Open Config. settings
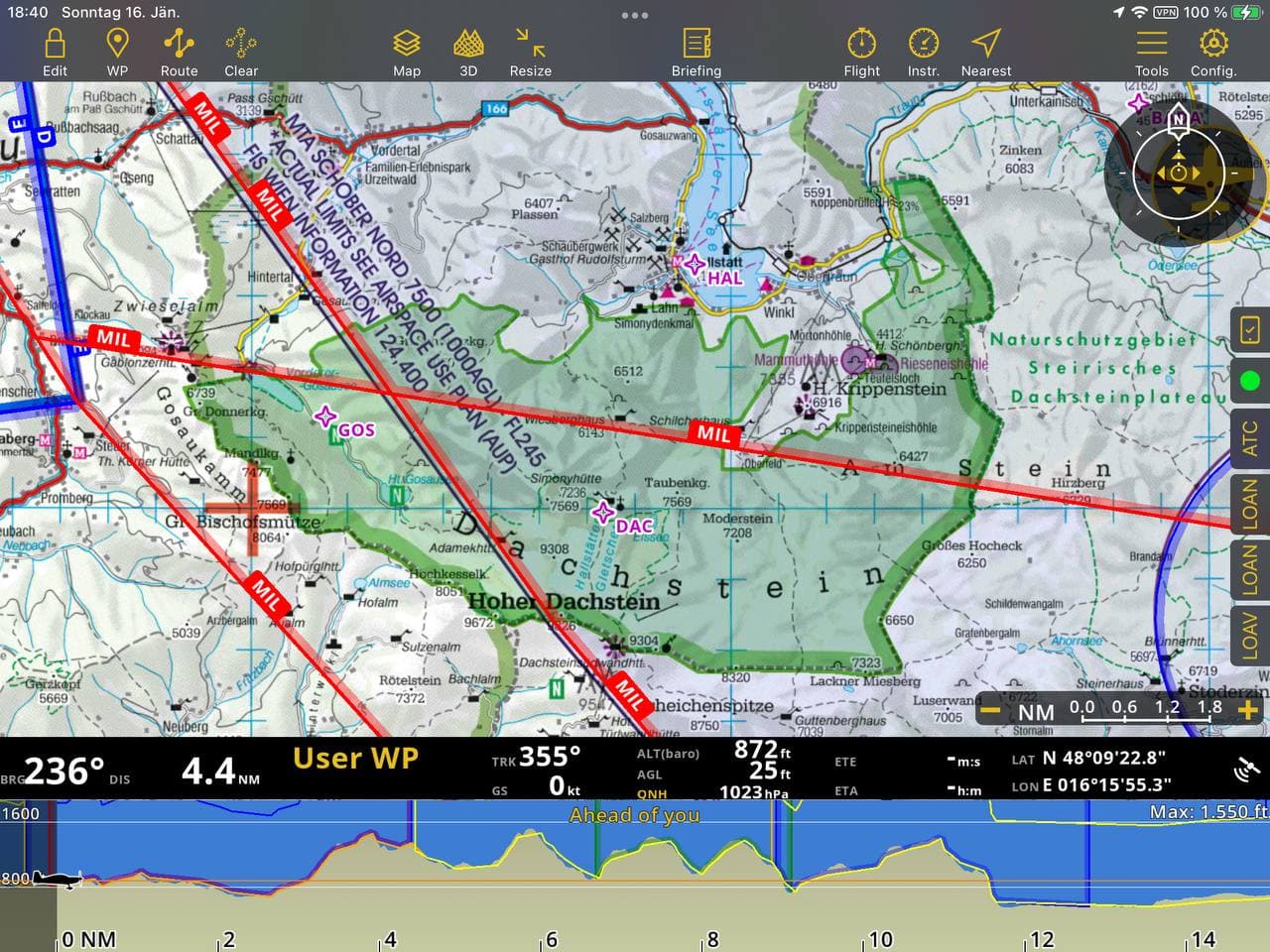Screen dimensions: 1270x952 pos(1213,52)
